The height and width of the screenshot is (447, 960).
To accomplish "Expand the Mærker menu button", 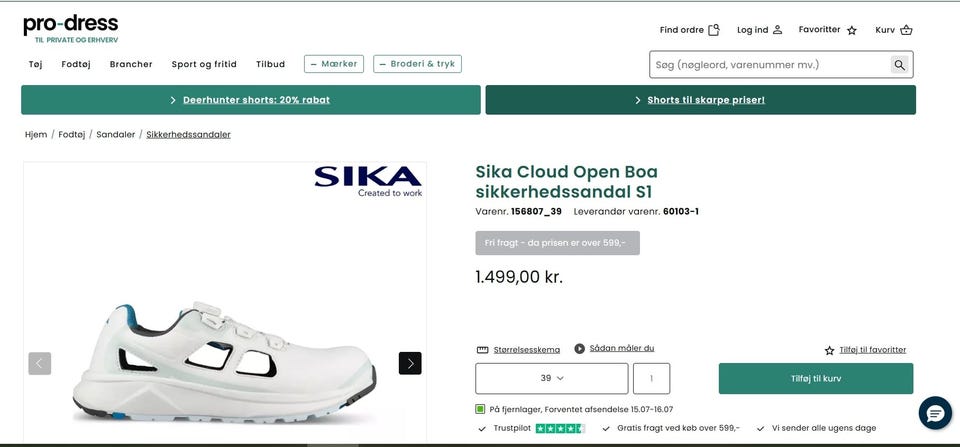I will tap(334, 64).
